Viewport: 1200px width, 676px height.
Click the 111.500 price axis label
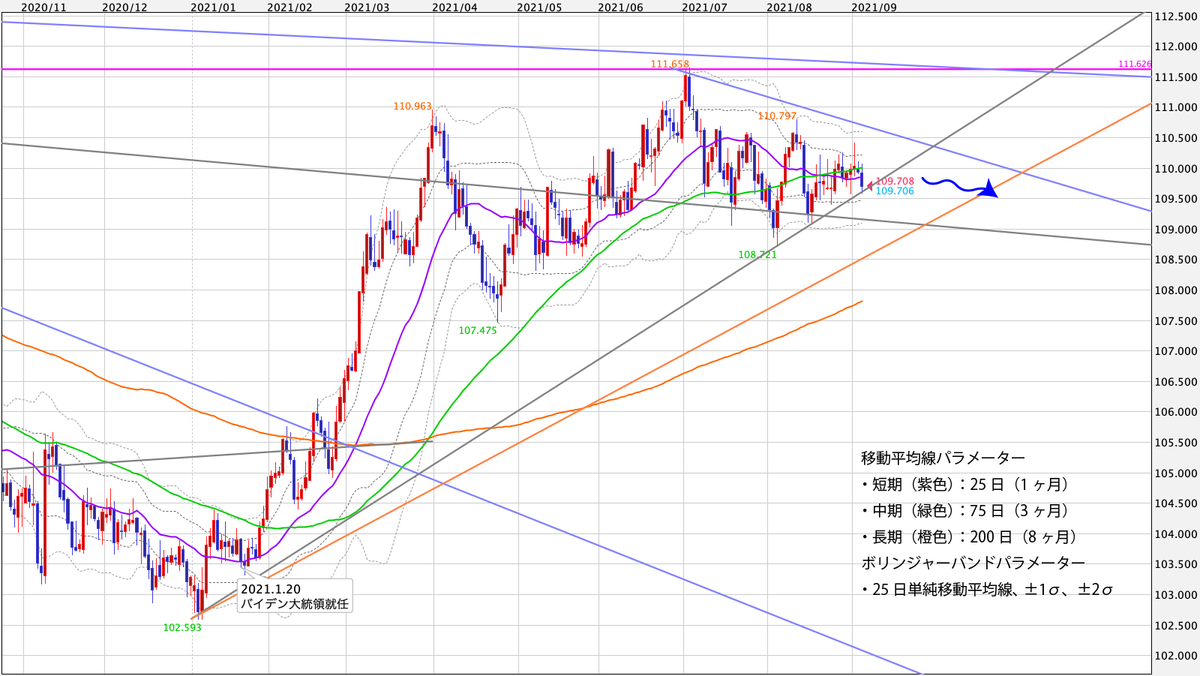coord(1174,78)
